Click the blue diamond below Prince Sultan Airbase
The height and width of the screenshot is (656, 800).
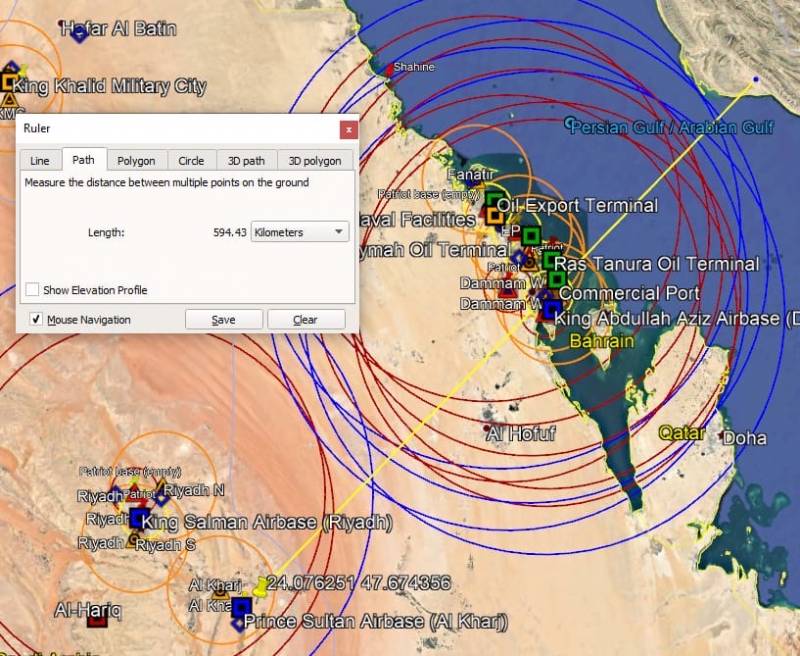pyautogui.click(x=238, y=624)
